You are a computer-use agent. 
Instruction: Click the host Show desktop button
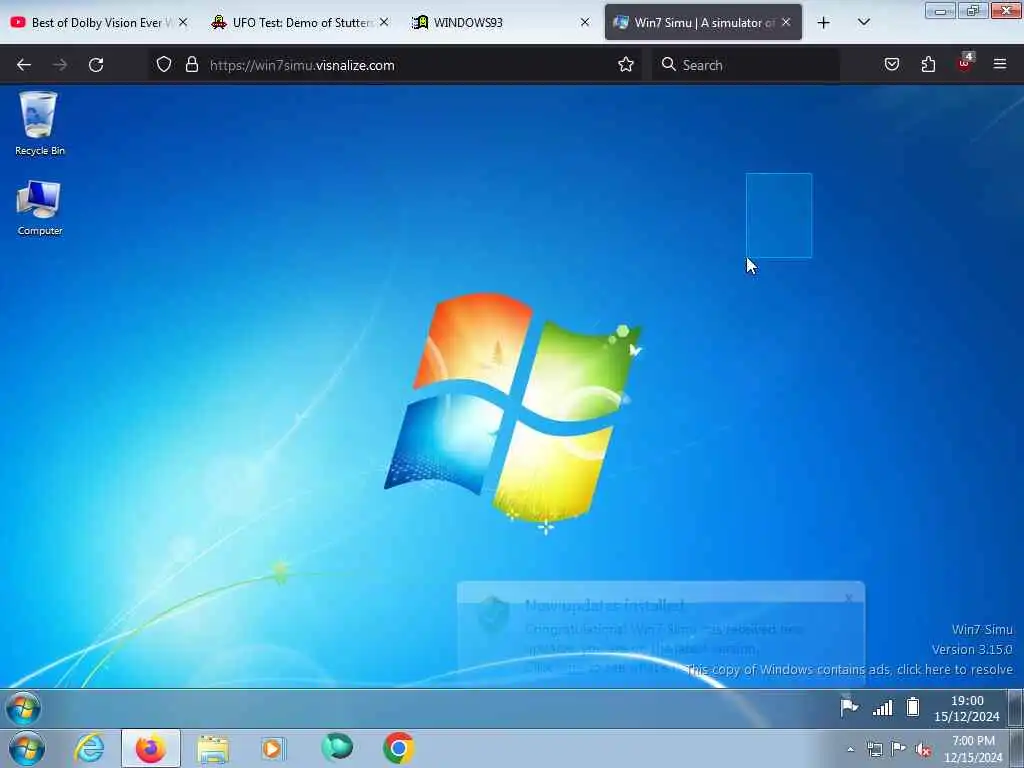click(1017, 748)
